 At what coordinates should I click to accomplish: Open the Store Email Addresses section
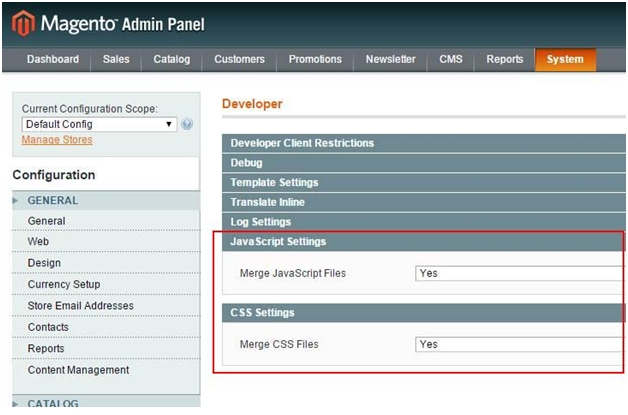(x=106, y=305)
